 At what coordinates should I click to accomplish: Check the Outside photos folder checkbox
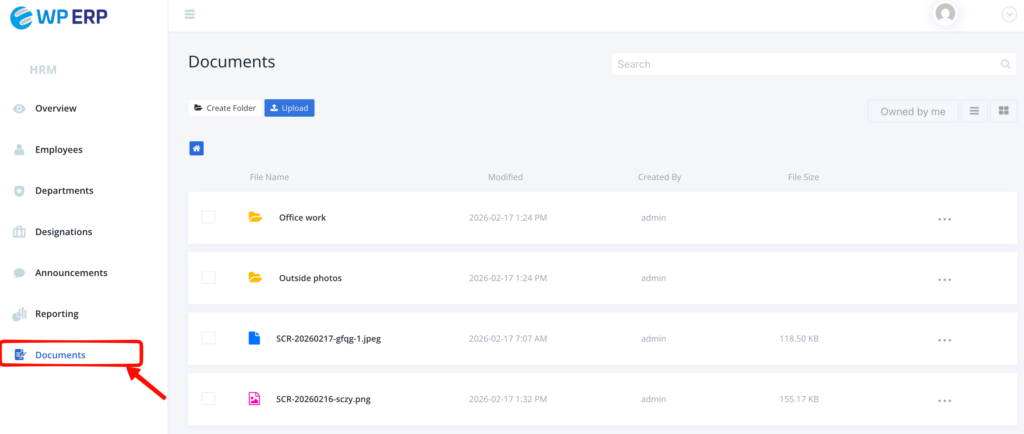click(x=208, y=278)
